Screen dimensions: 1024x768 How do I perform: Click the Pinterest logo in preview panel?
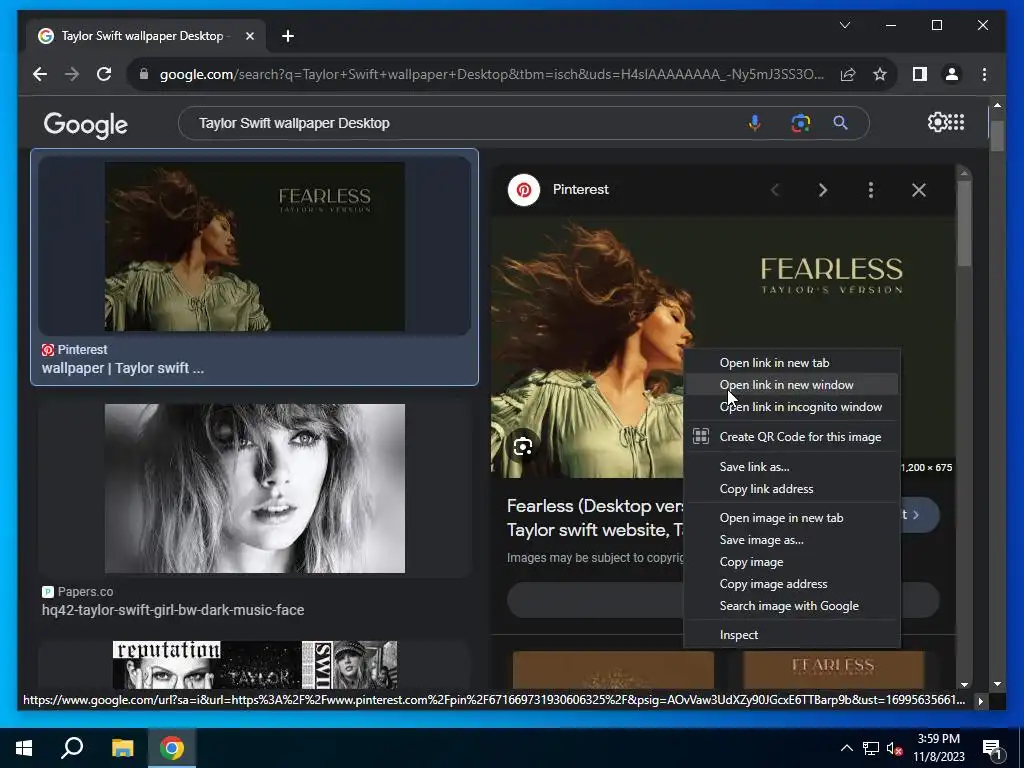click(x=524, y=190)
